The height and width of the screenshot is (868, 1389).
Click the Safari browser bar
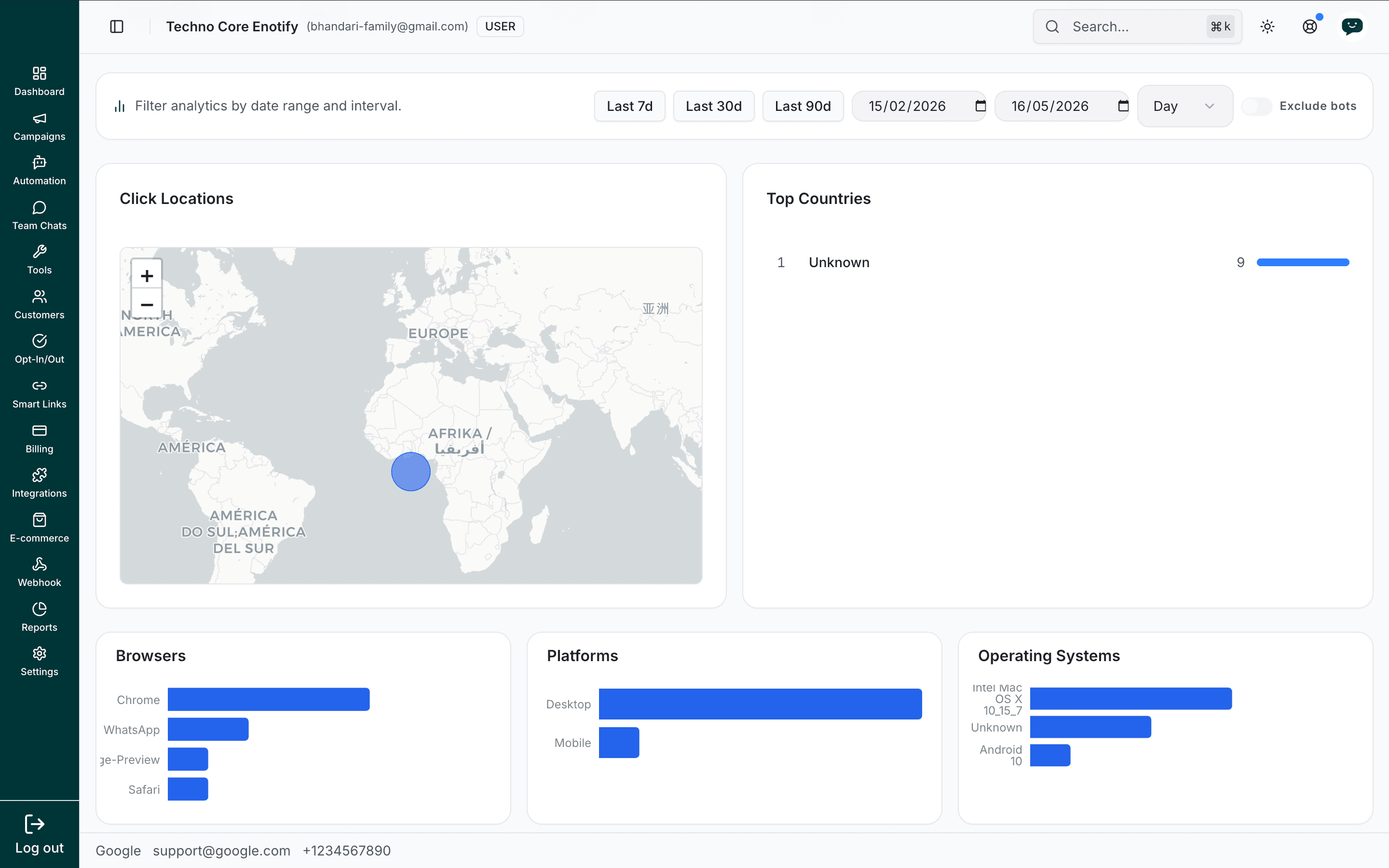[188, 789]
